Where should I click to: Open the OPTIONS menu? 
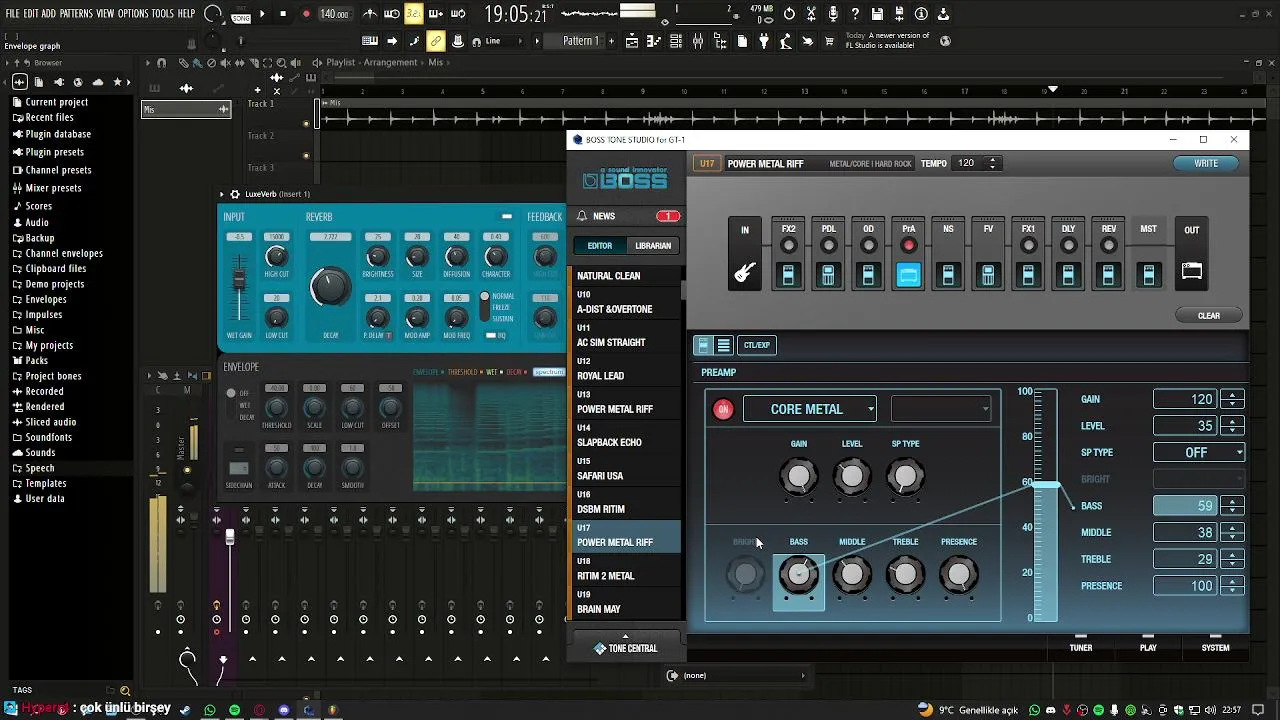click(x=133, y=14)
